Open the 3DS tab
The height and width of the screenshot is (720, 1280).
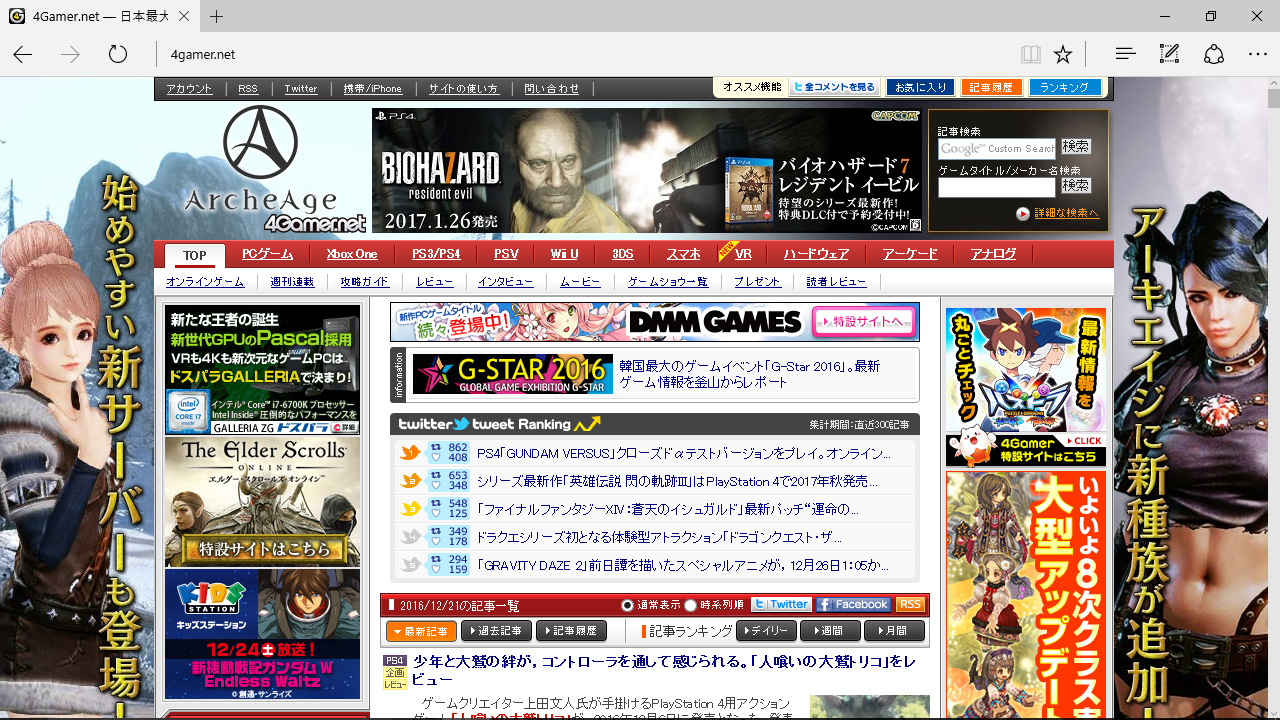[x=622, y=254]
